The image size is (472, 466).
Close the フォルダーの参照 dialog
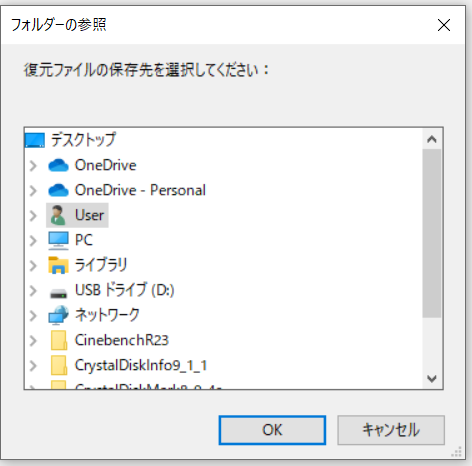coord(444,25)
